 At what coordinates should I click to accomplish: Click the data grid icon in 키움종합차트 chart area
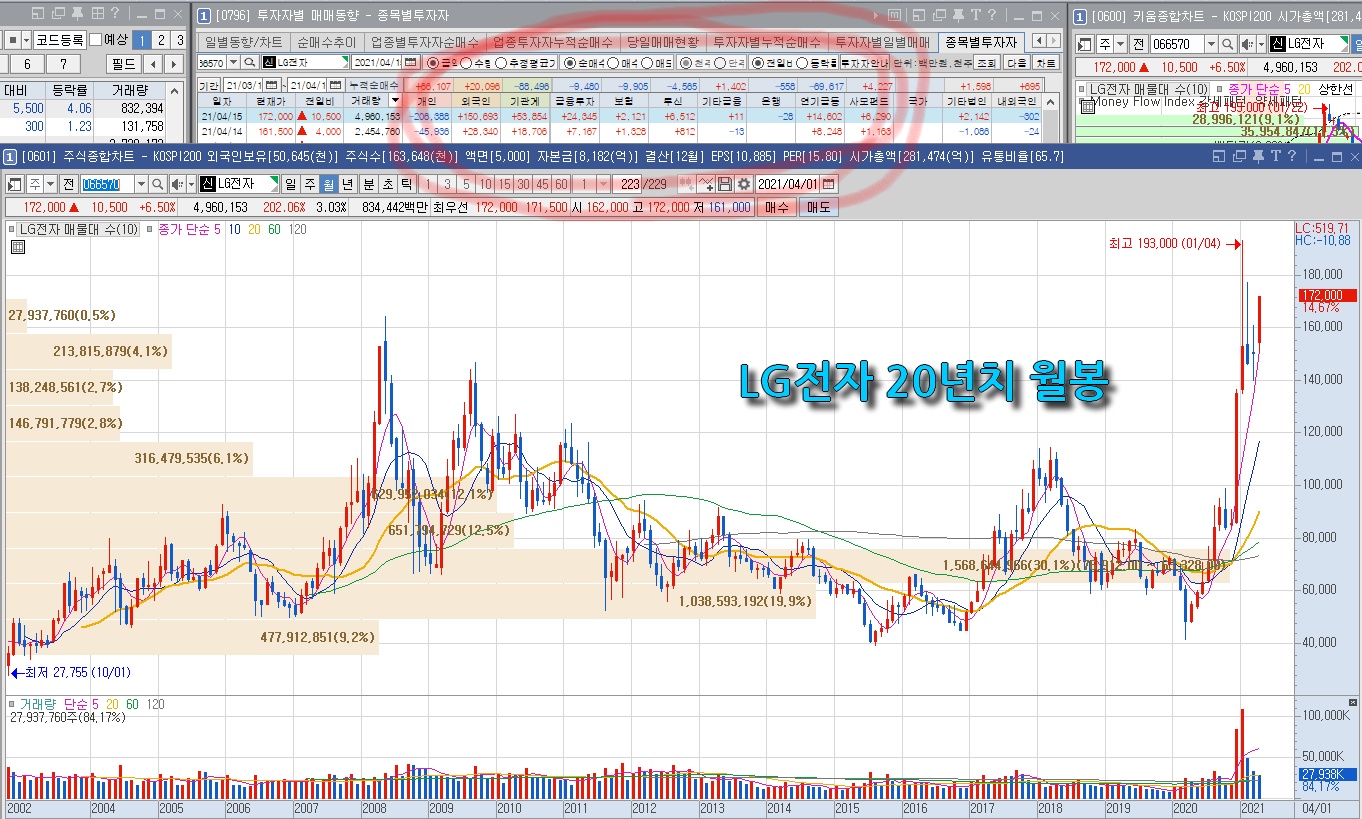1087,106
